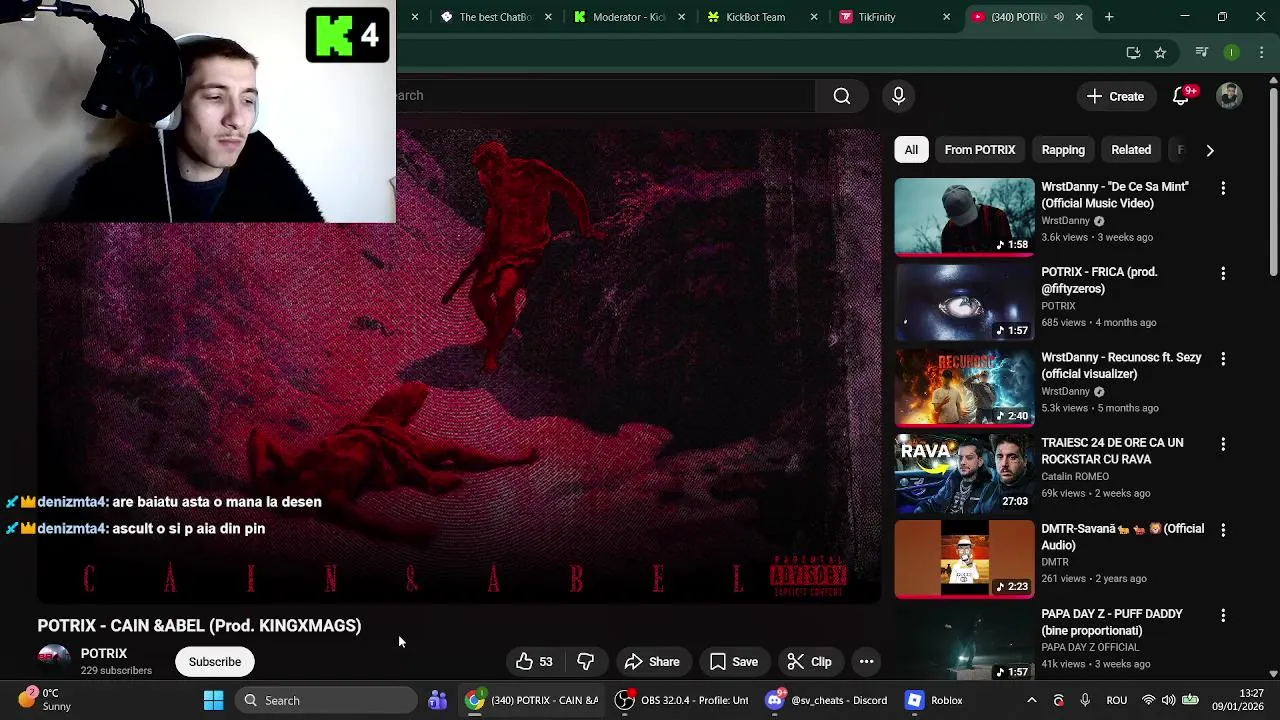Click install app icon in address bar
The width and height of the screenshot is (1280, 720).
pyautogui.click(x=1133, y=53)
